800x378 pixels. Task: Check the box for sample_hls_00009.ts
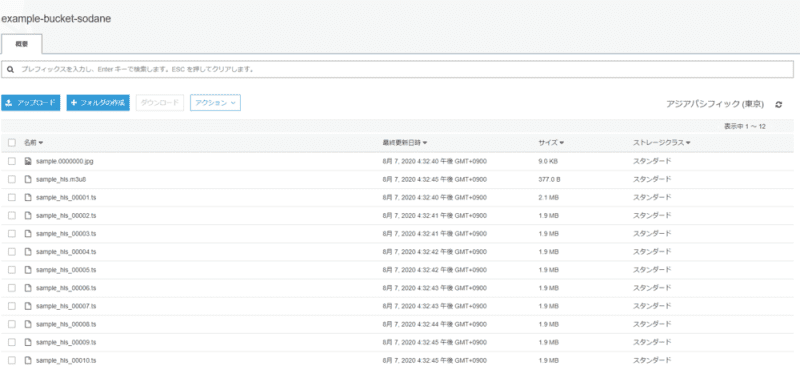pos(12,342)
